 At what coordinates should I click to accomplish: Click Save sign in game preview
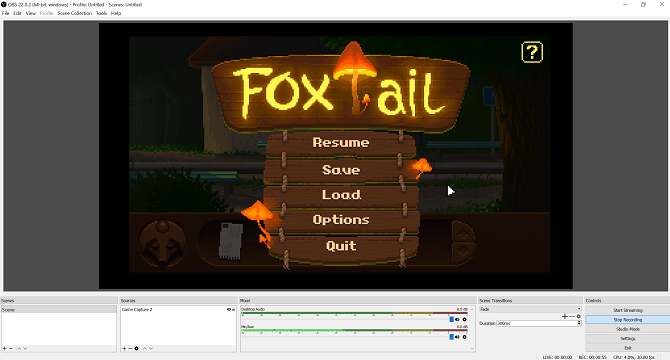341,170
